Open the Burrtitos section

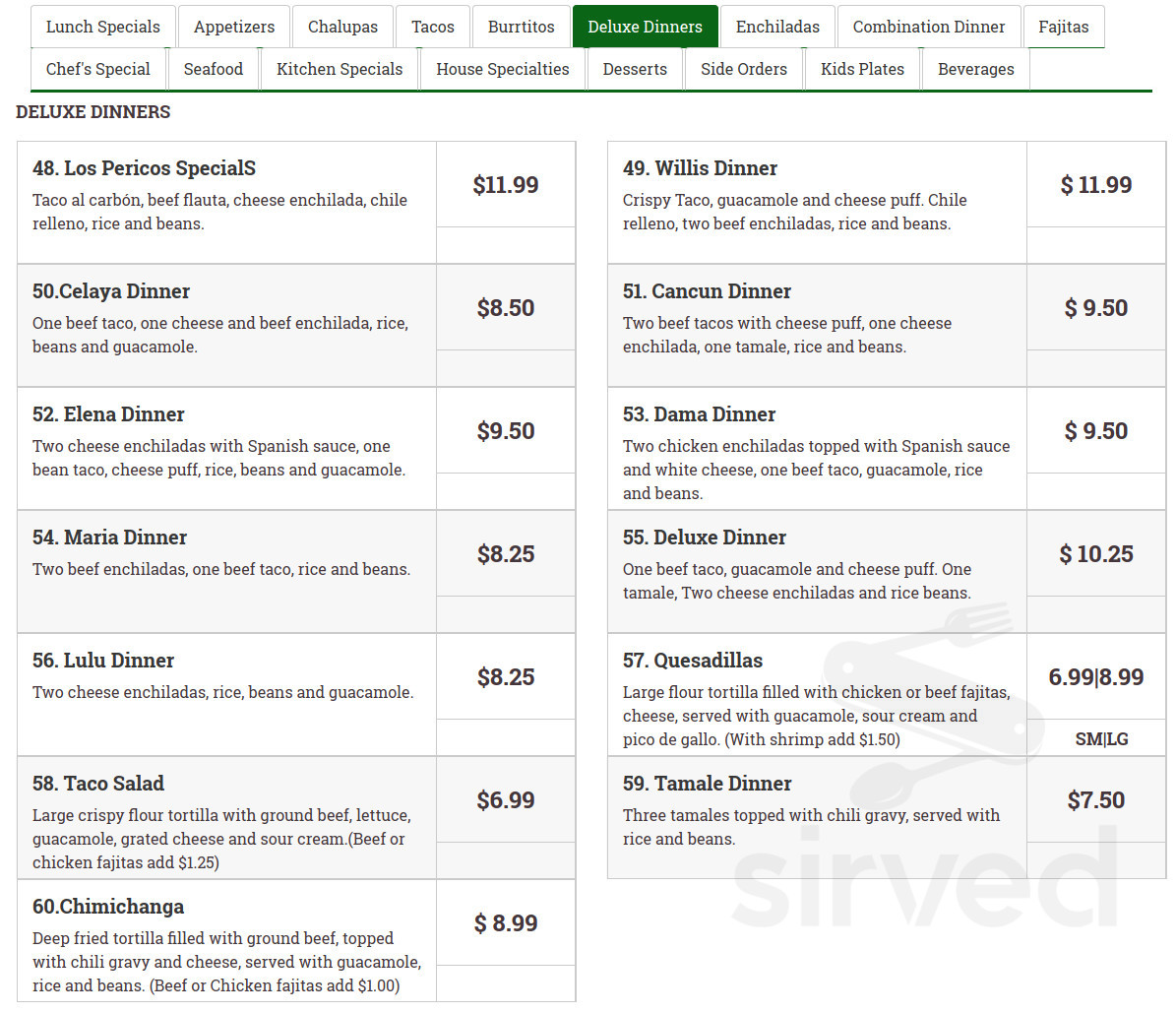click(521, 27)
